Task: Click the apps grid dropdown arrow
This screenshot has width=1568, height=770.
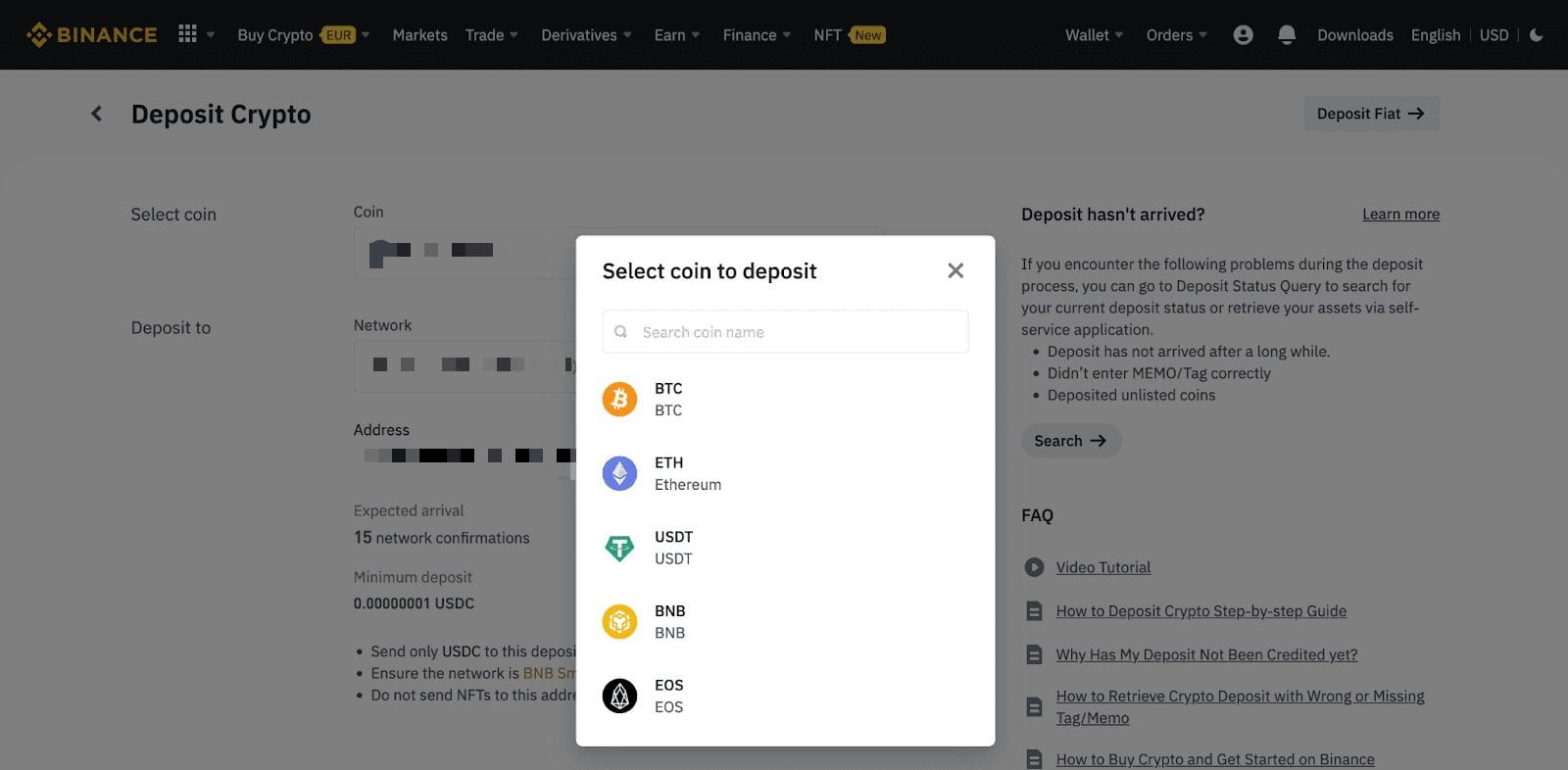Action: coord(211,35)
